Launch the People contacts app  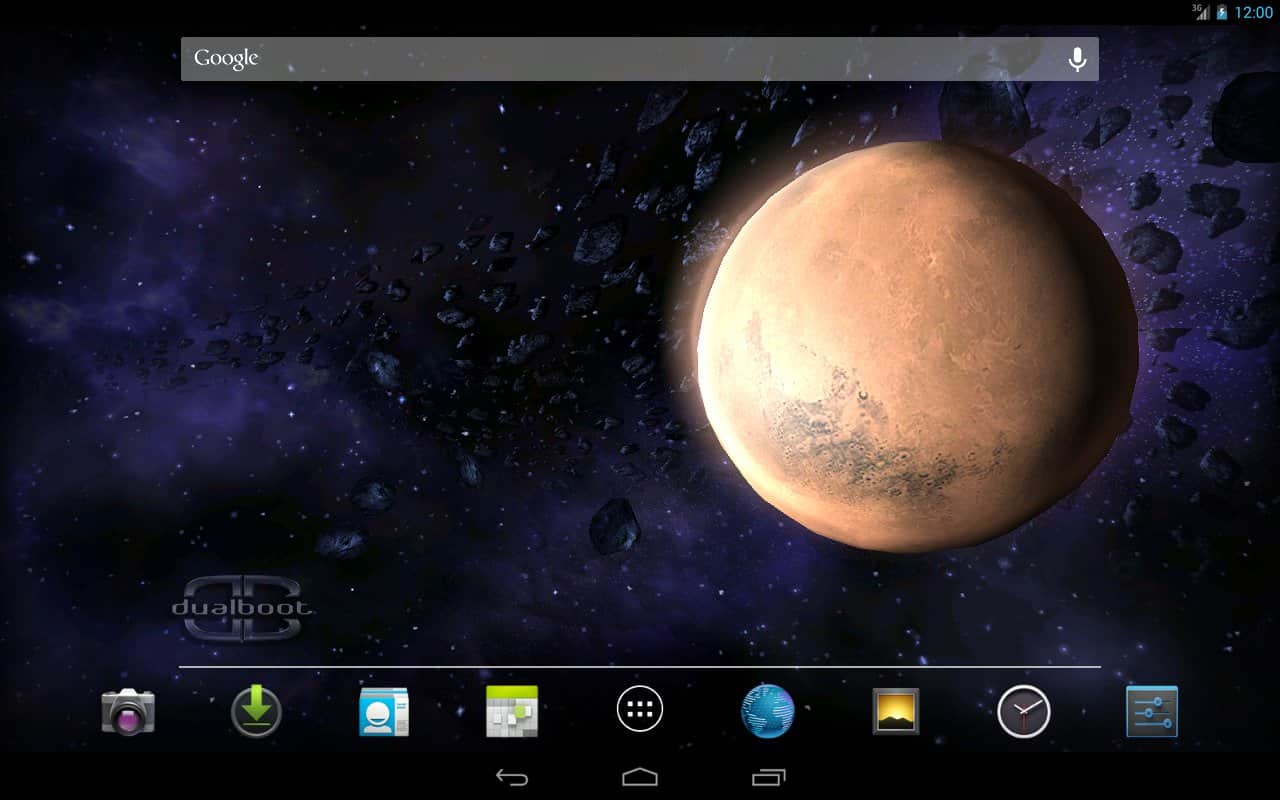pos(384,712)
